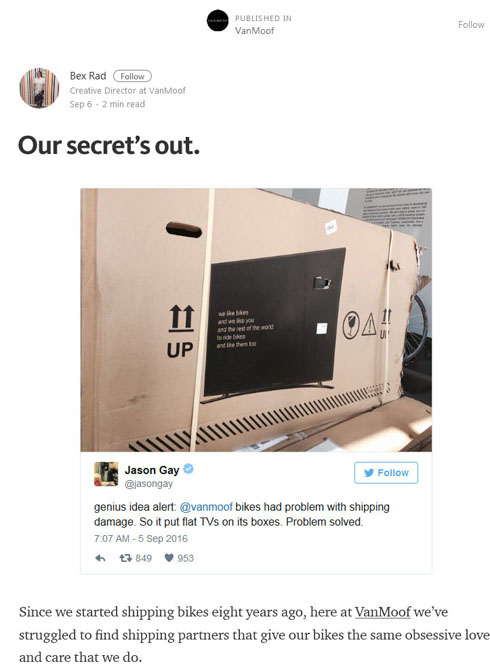Click the 849 retweet count
The image size is (490, 668).
pos(144,558)
